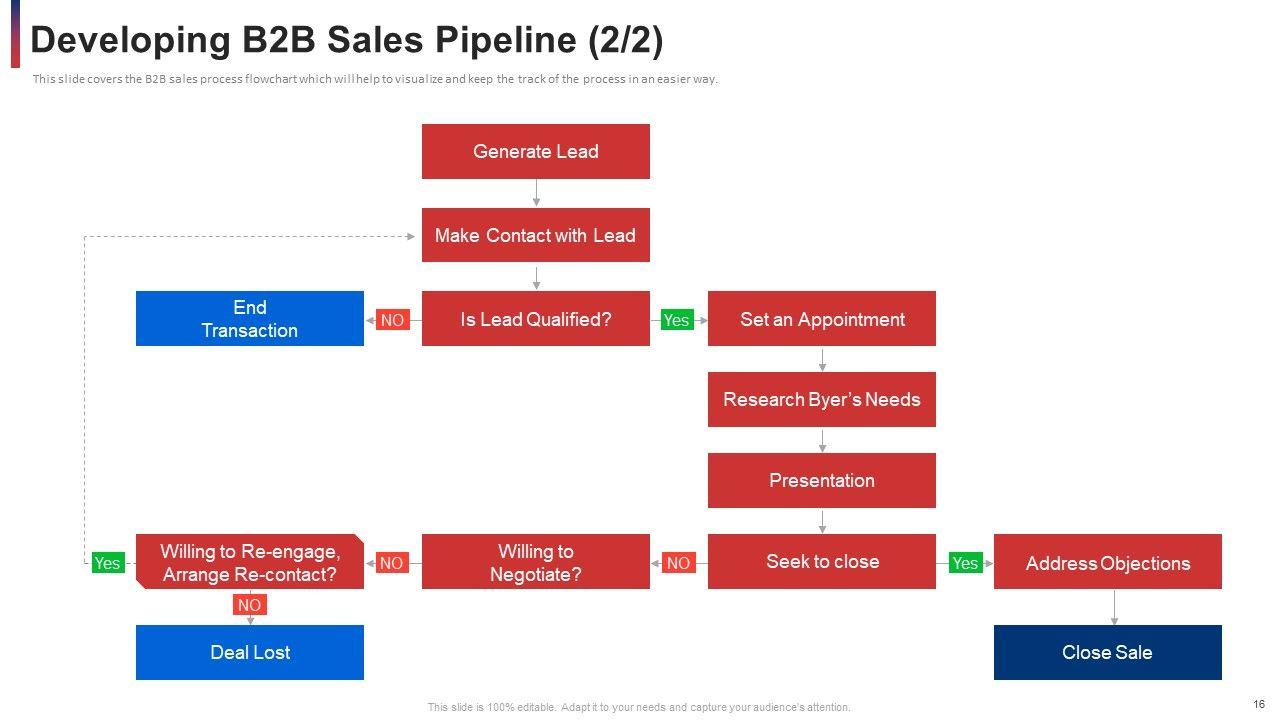Click the Yes label beside Set an Appointment
This screenshot has height=720, width=1280.
pyautogui.click(x=677, y=320)
